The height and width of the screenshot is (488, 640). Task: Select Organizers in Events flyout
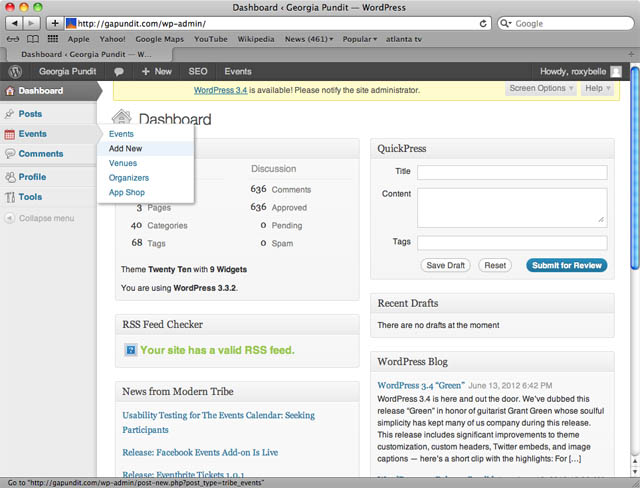click(129, 178)
